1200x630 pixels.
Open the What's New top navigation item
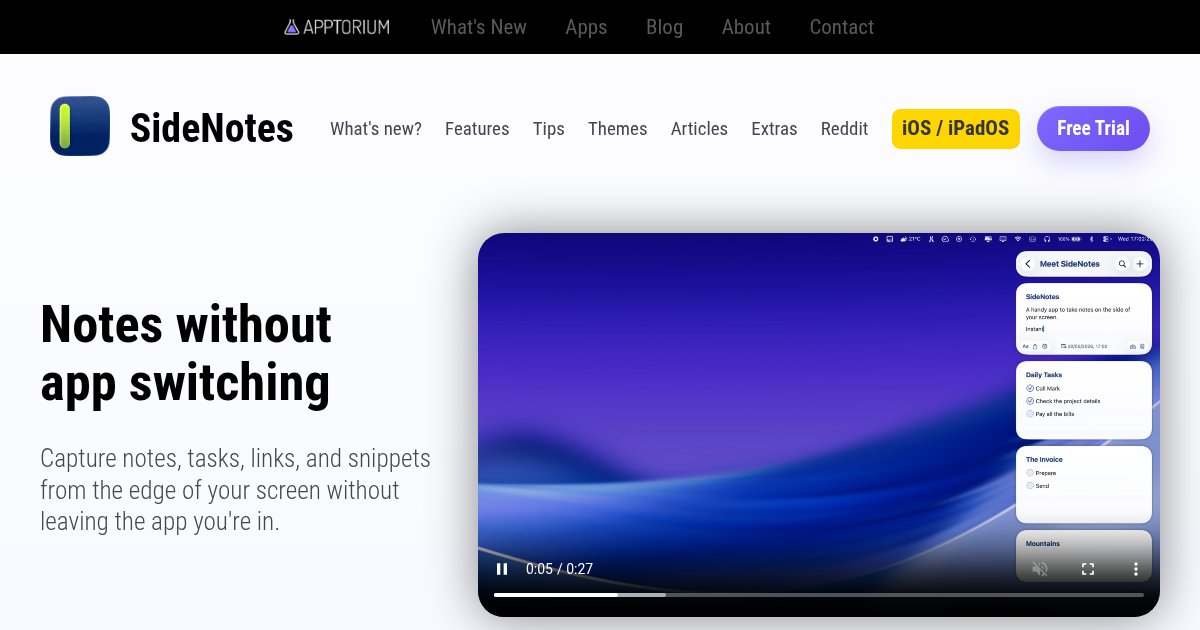point(479,27)
